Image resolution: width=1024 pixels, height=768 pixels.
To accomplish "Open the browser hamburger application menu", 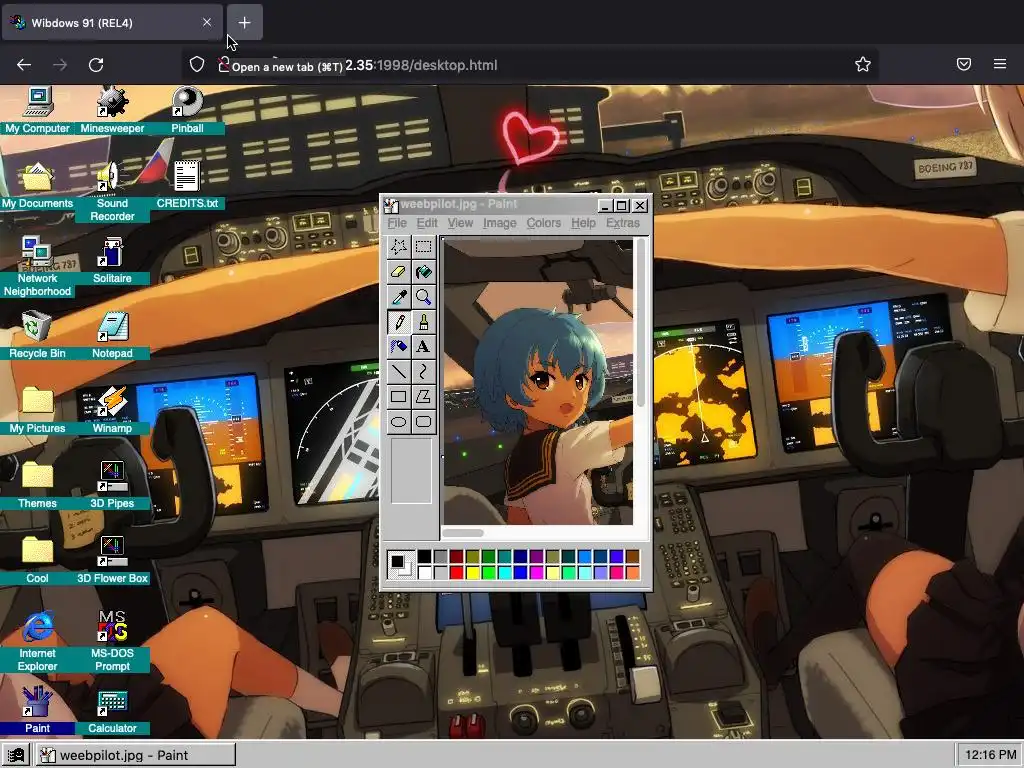I will point(1000,64).
